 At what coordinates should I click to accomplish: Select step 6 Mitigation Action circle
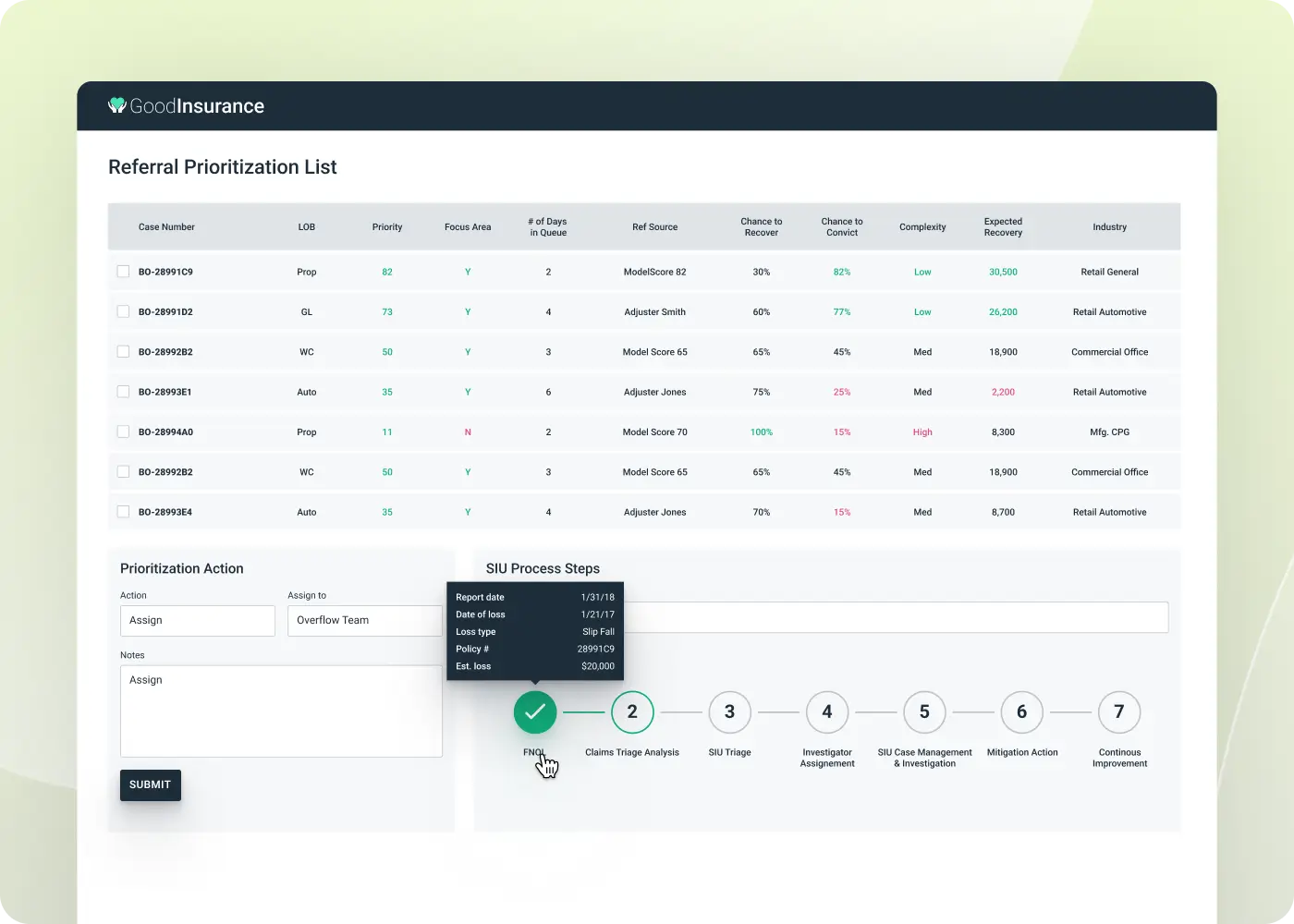pos(1021,711)
